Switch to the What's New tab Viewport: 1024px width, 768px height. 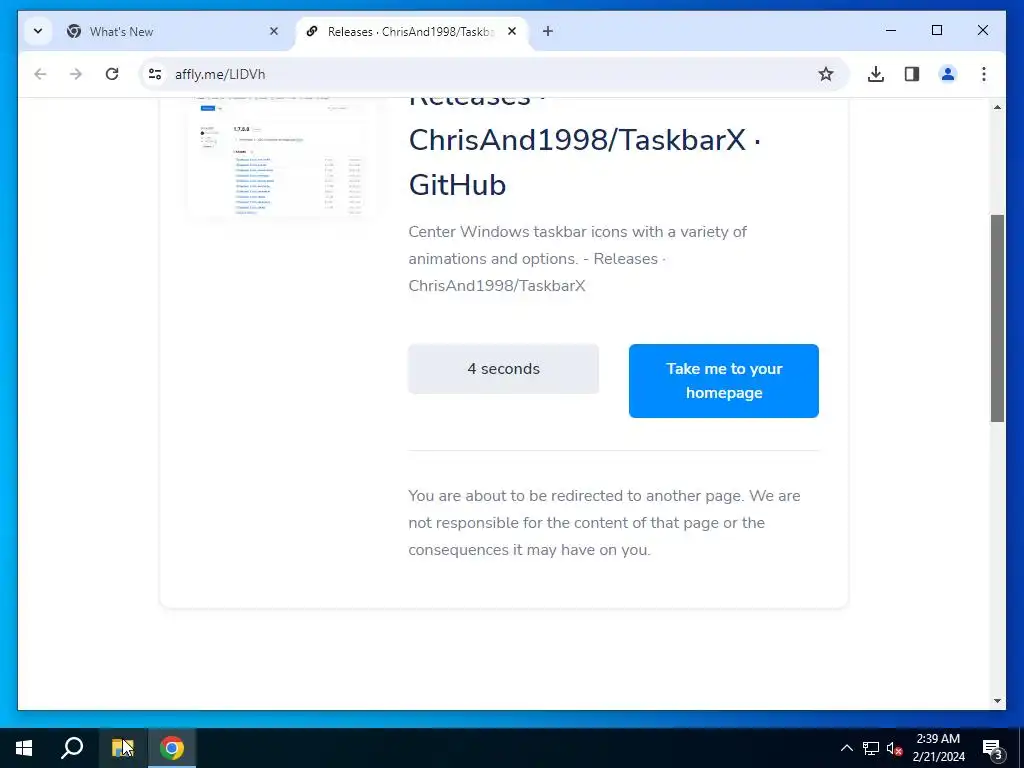point(172,31)
